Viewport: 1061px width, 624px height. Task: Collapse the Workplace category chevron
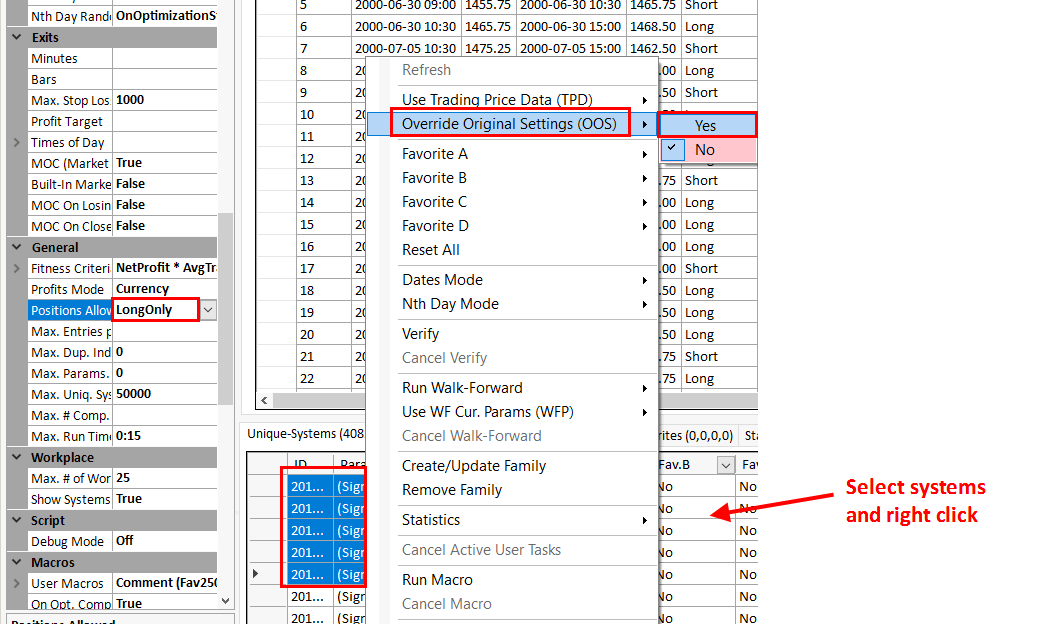click(x=16, y=457)
